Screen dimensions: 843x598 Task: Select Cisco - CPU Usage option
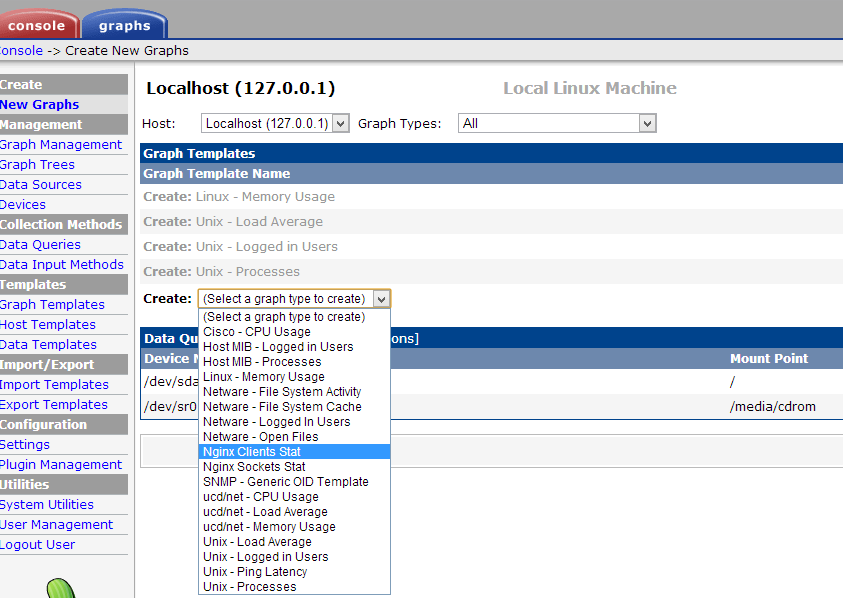point(294,332)
